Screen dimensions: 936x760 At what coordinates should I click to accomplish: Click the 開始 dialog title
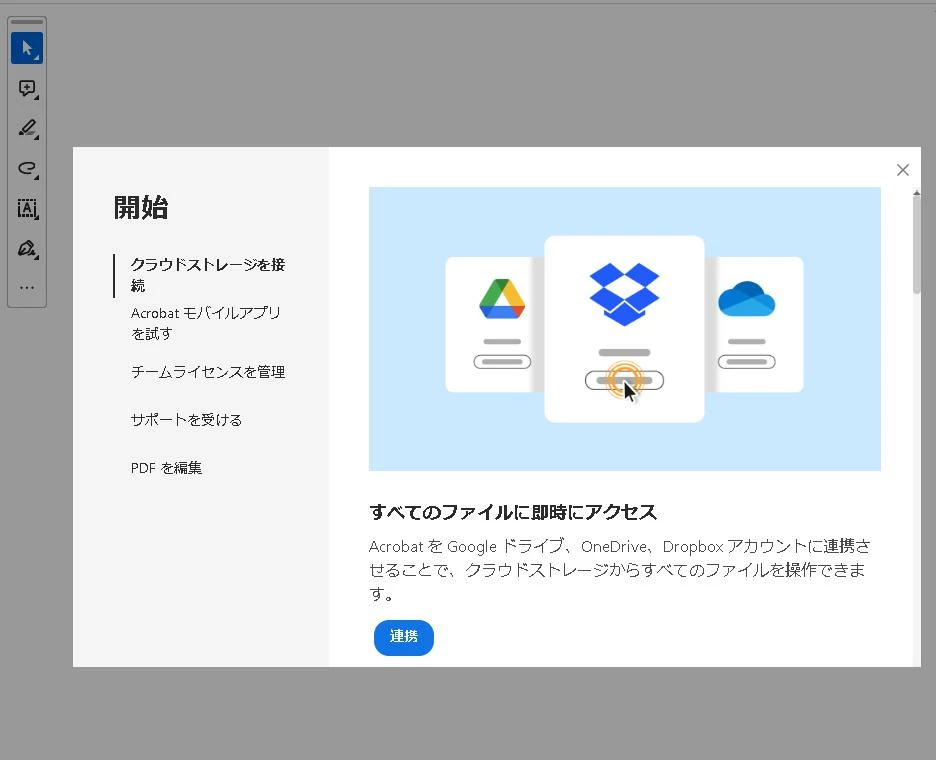tap(141, 207)
